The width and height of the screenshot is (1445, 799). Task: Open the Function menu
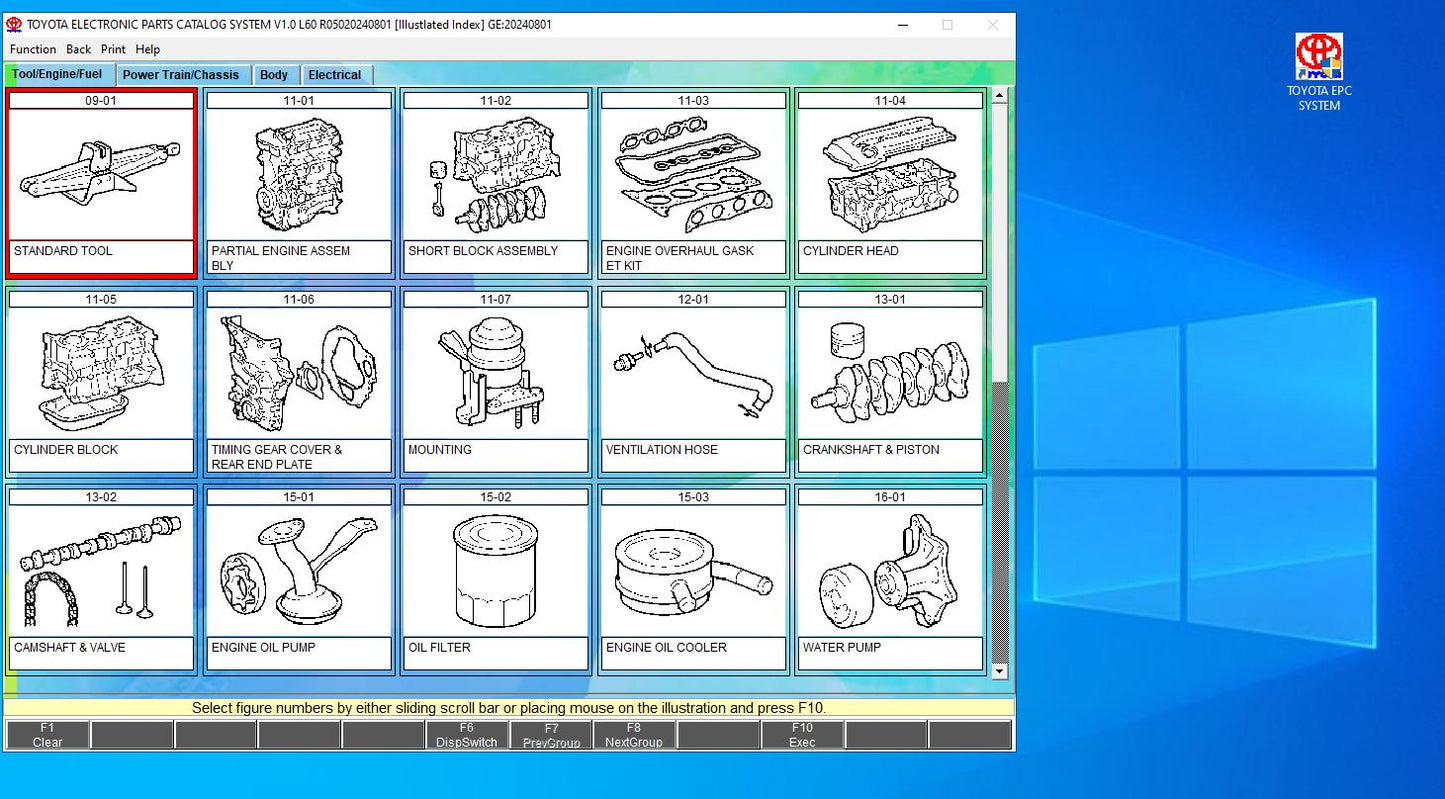click(x=33, y=49)
